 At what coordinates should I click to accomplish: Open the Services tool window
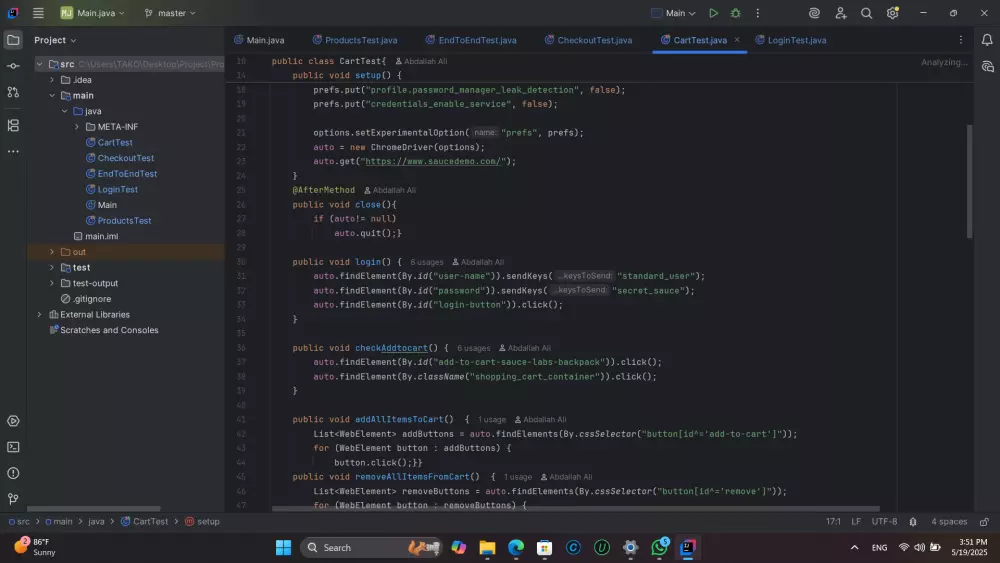tap(13, 421)
